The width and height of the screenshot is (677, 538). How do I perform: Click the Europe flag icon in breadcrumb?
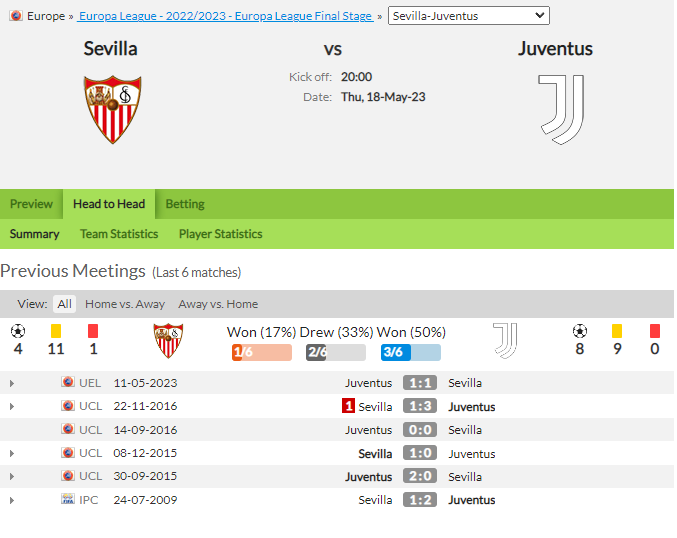16,16
